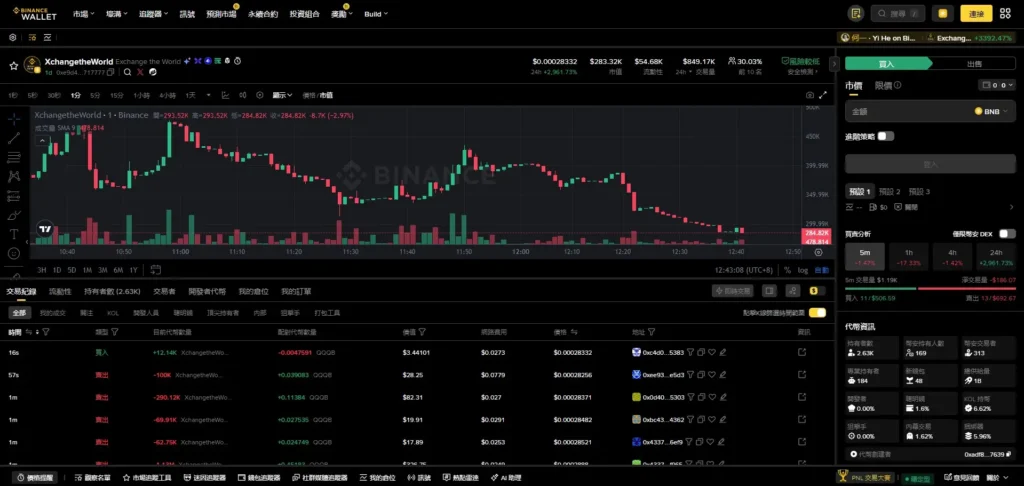This screenshot has width=1024, height=486.
Task: Select the text "T" drawing tool
Action: click(x=14, y=234)
